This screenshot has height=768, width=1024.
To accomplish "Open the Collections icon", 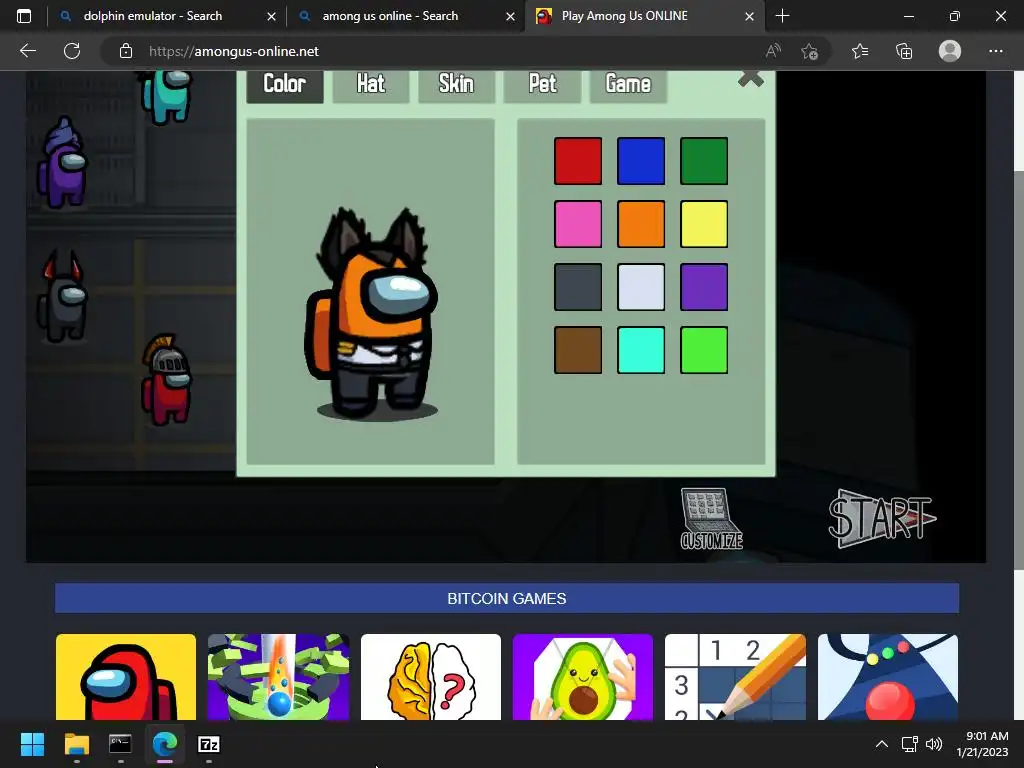I will tap(904, 51).
